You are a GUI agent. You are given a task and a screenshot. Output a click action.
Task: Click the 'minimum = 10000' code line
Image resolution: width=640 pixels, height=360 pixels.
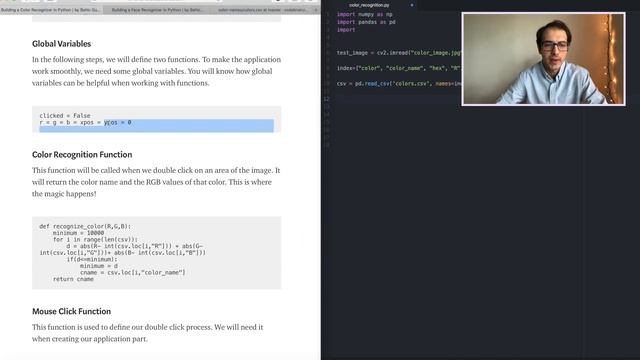(x=78, y=233)
